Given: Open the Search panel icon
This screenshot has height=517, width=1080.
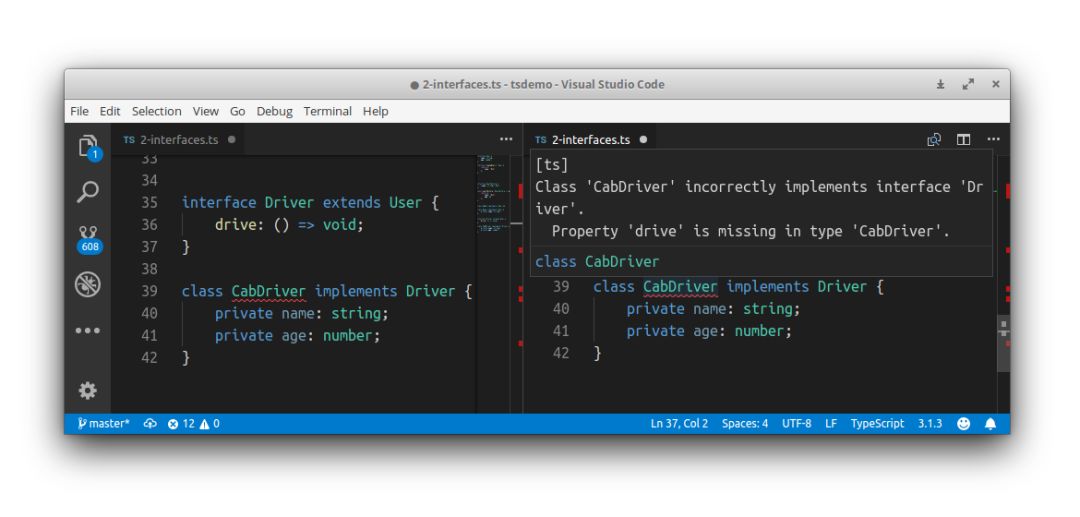Looking at the screenshot, I should 88,191.
